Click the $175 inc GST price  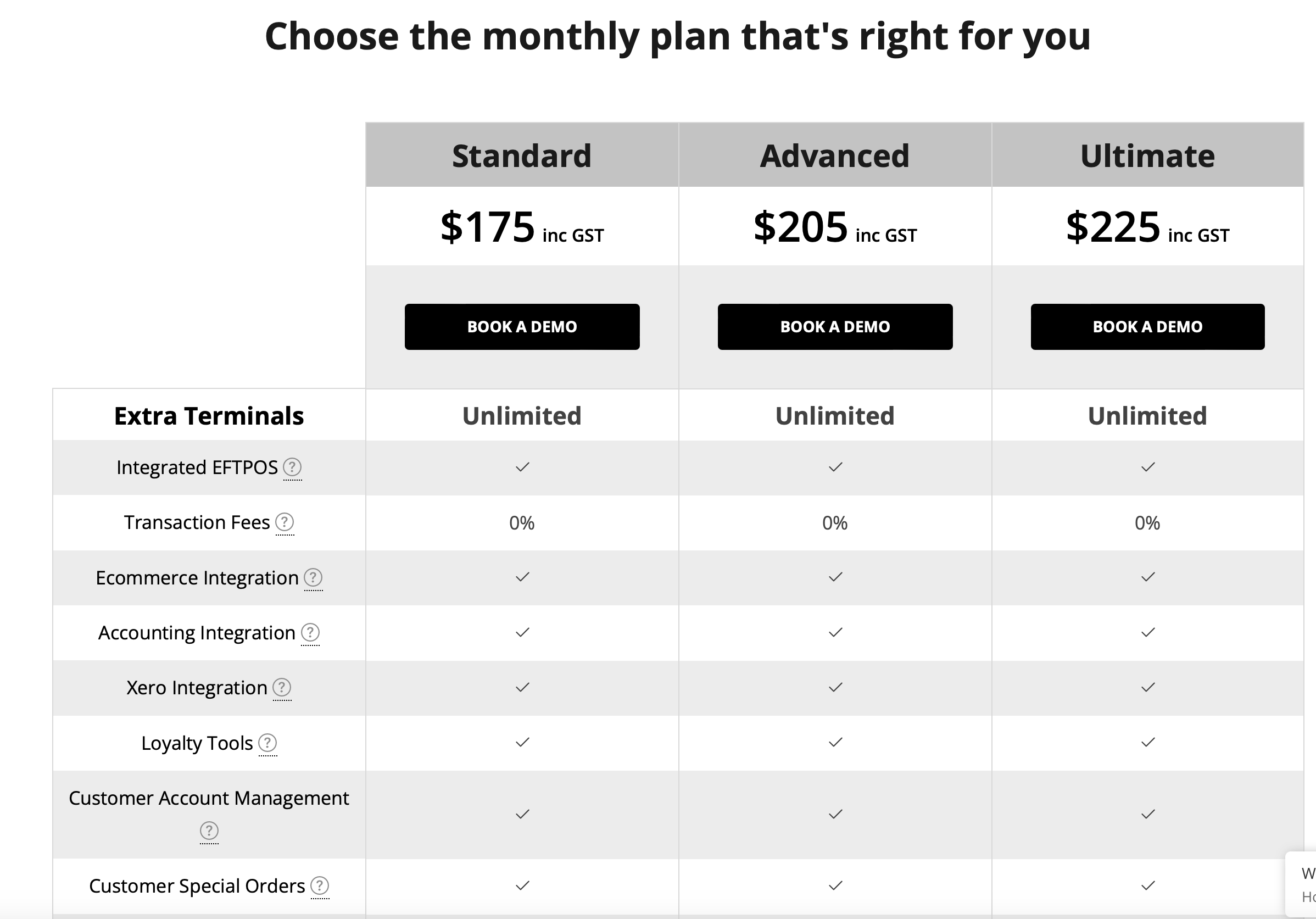click(x=522, y=227)
